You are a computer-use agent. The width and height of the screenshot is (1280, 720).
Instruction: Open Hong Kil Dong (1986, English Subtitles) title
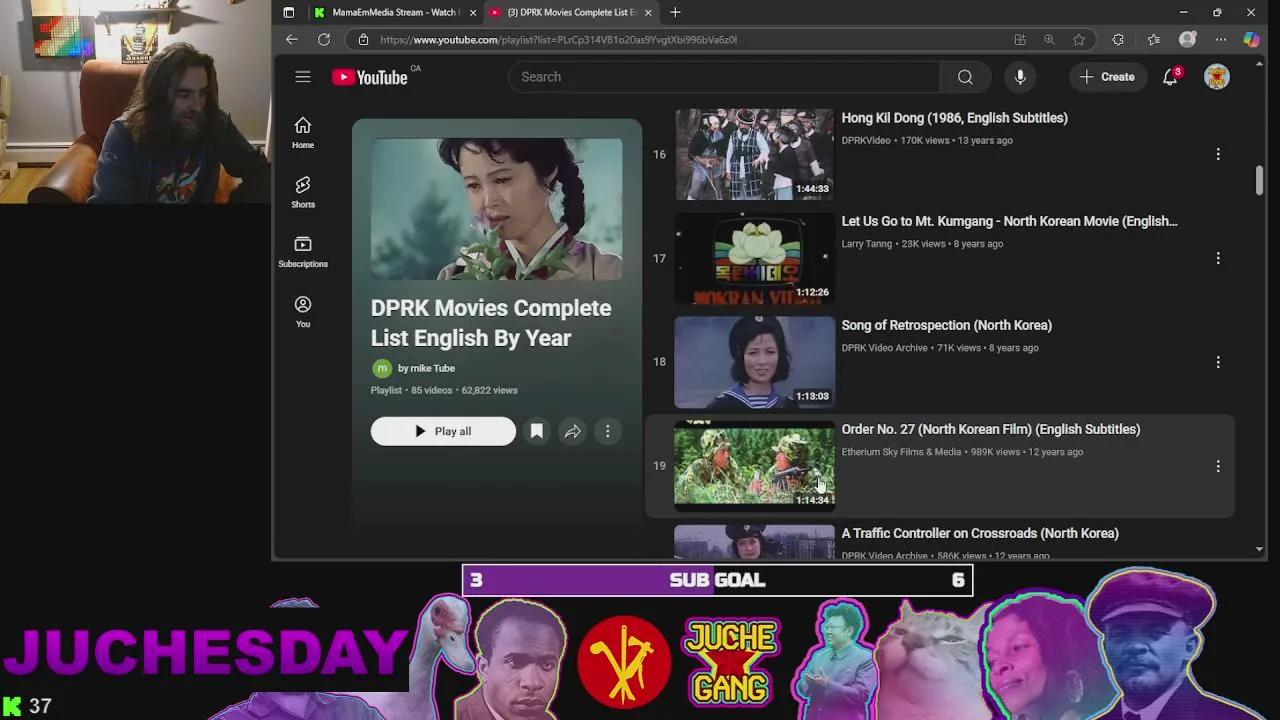[x=954, y=118]
